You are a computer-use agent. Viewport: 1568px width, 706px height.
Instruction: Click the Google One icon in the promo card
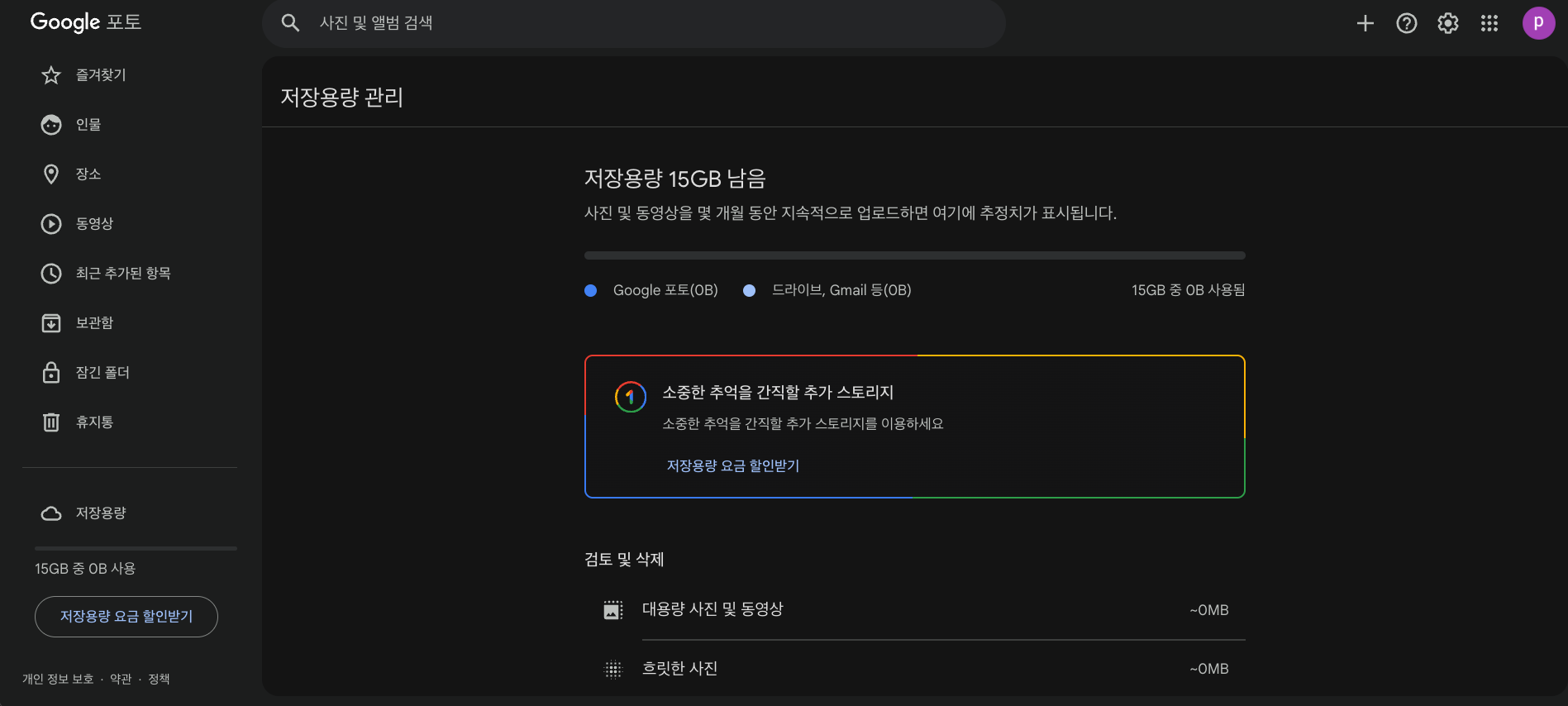631,397
